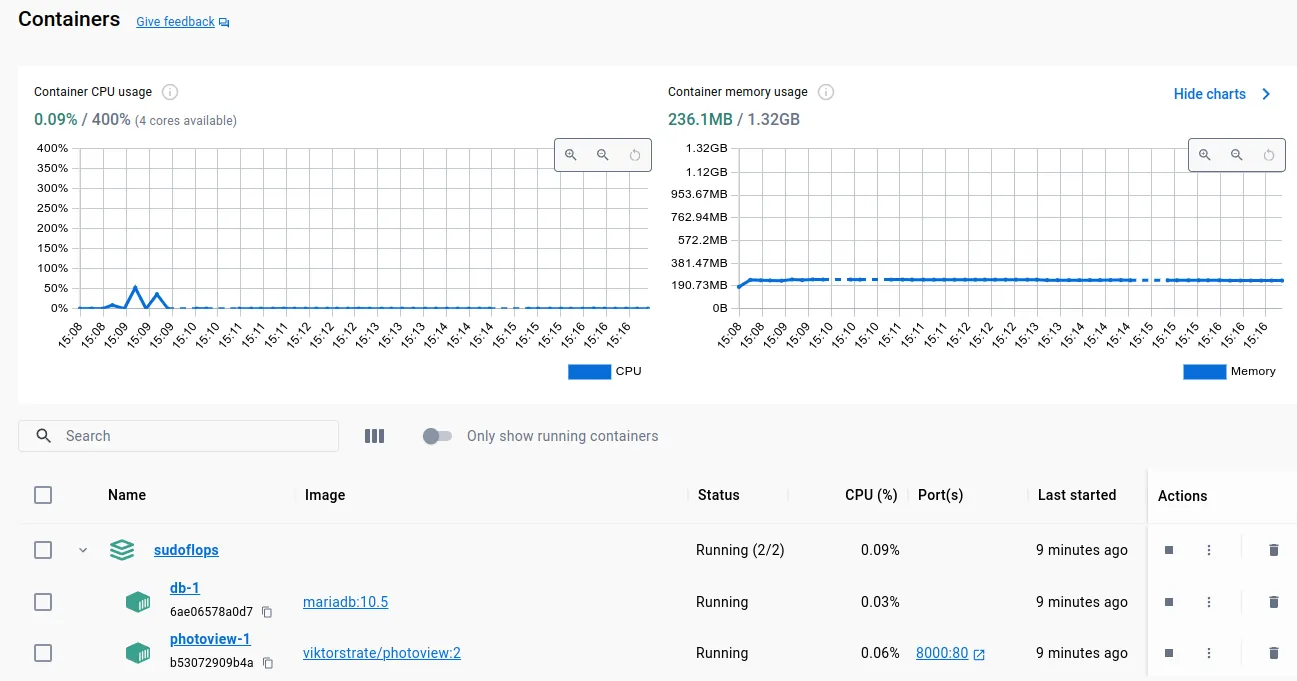
Task: Delete the sudoflops compose stack
Action: (1273, 550)
